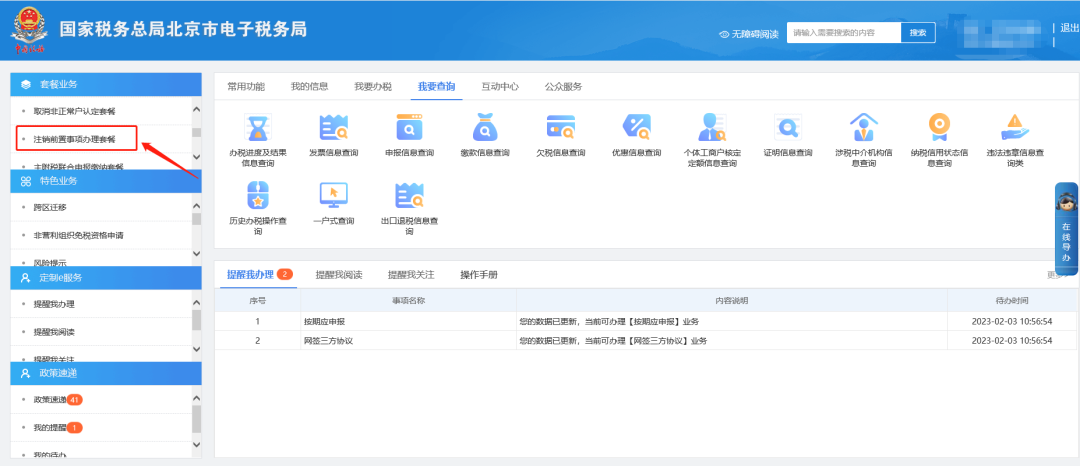Open 注销前置事项办理套餐 in sidebar
This screenshot has height=466, width=1080.
74,139
